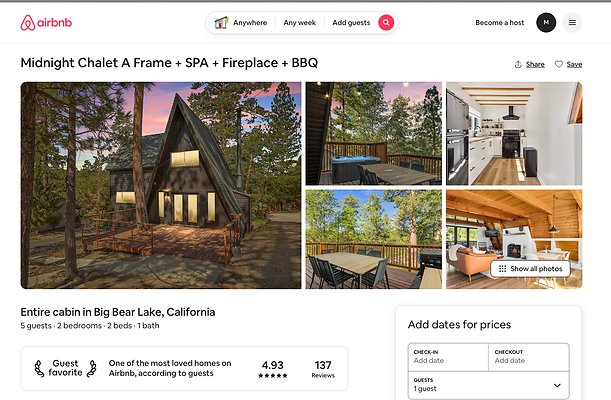Open the Check-in date field
611x400 pixels.
click(448, 356)
